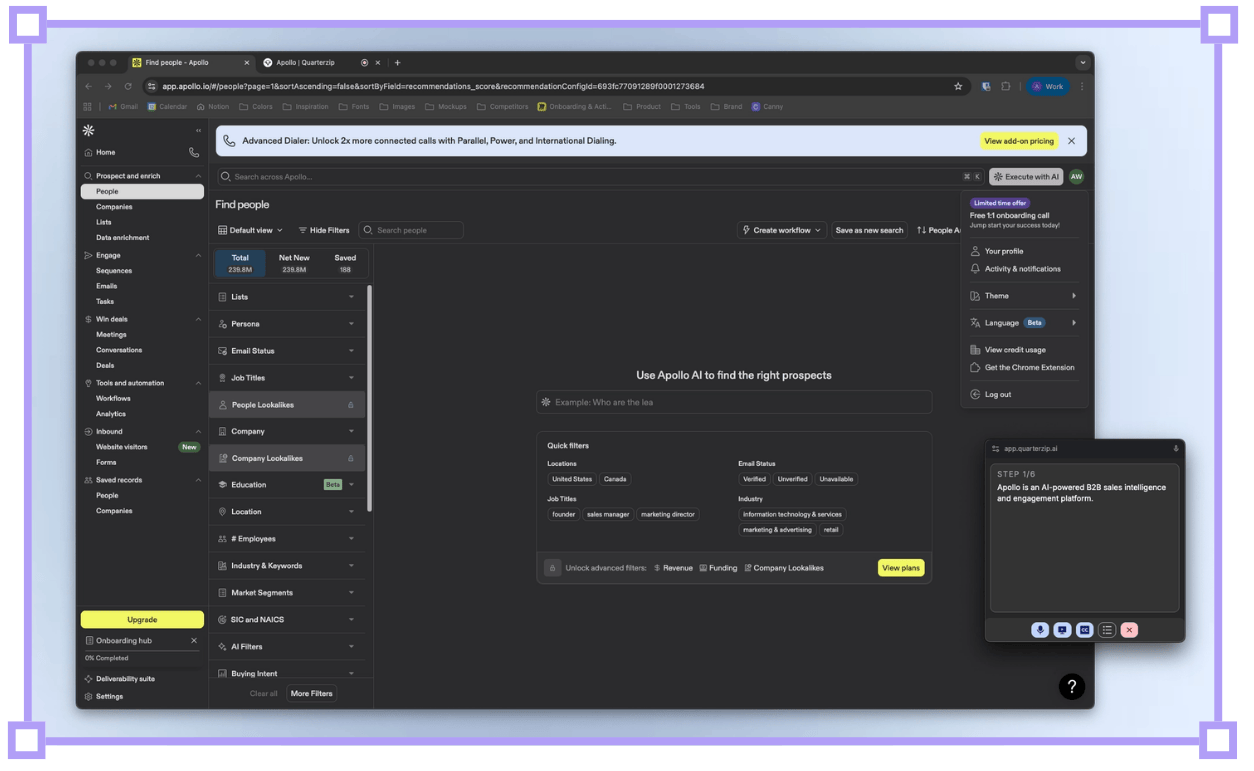Click the filter panel vertical scrollbar

pyautogui.click(x=370, y=400)
